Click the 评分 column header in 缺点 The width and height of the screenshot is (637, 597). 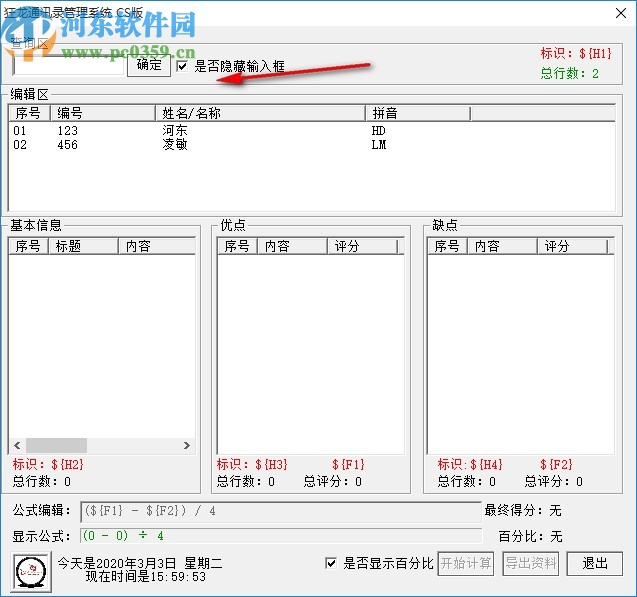tap(572, 246)
